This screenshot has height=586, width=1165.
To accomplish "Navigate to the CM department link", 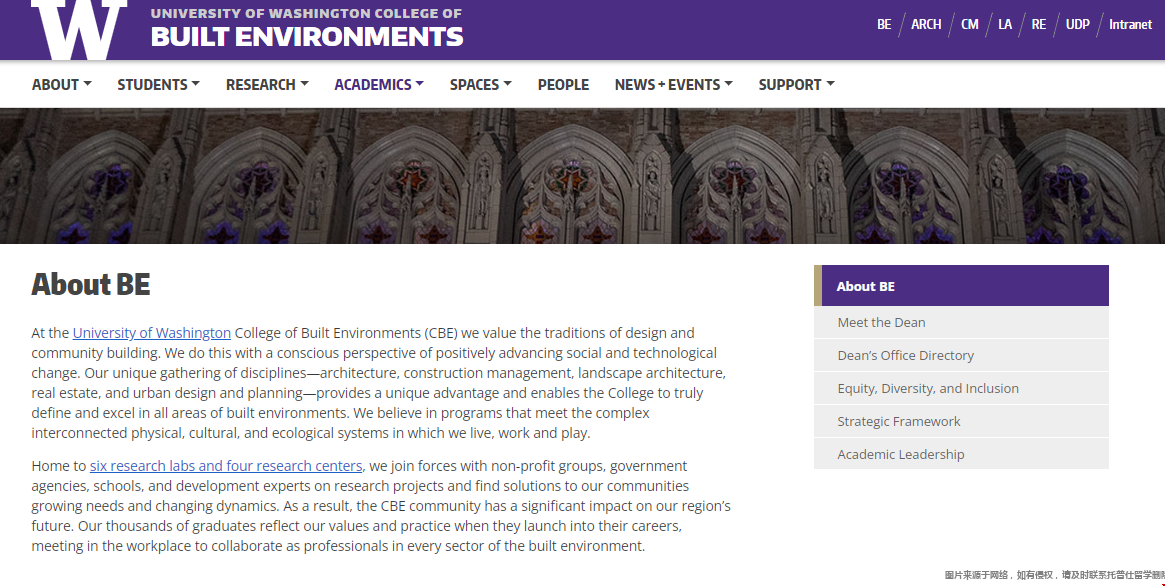I will [x=970, y=25].
